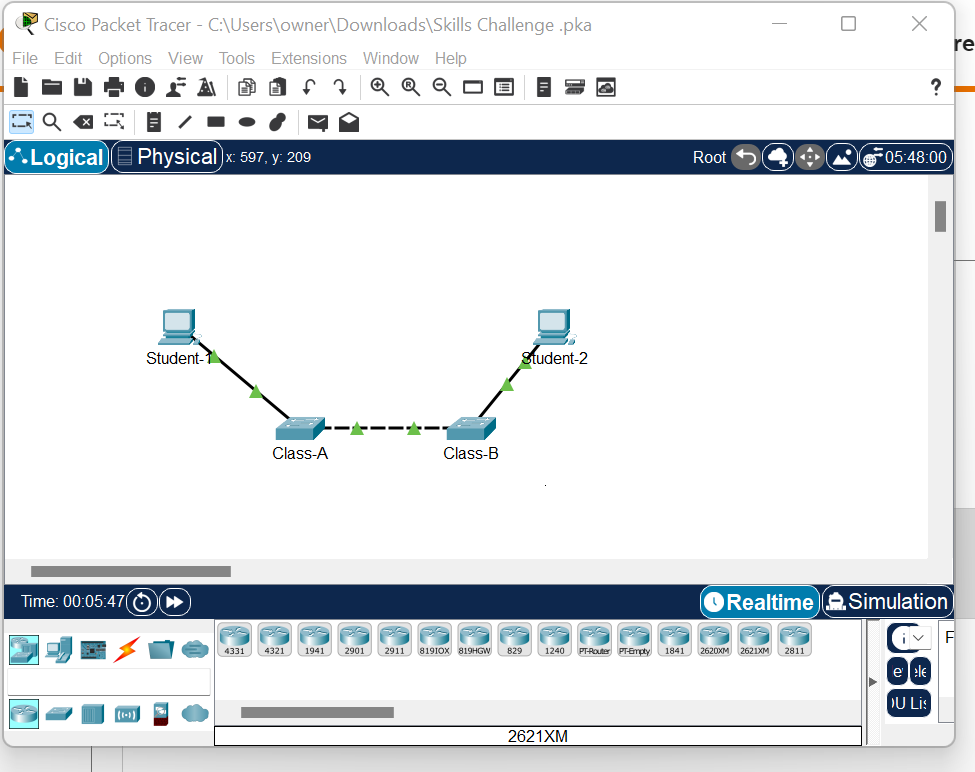Click the Paste icon

(x=277, y=87)
